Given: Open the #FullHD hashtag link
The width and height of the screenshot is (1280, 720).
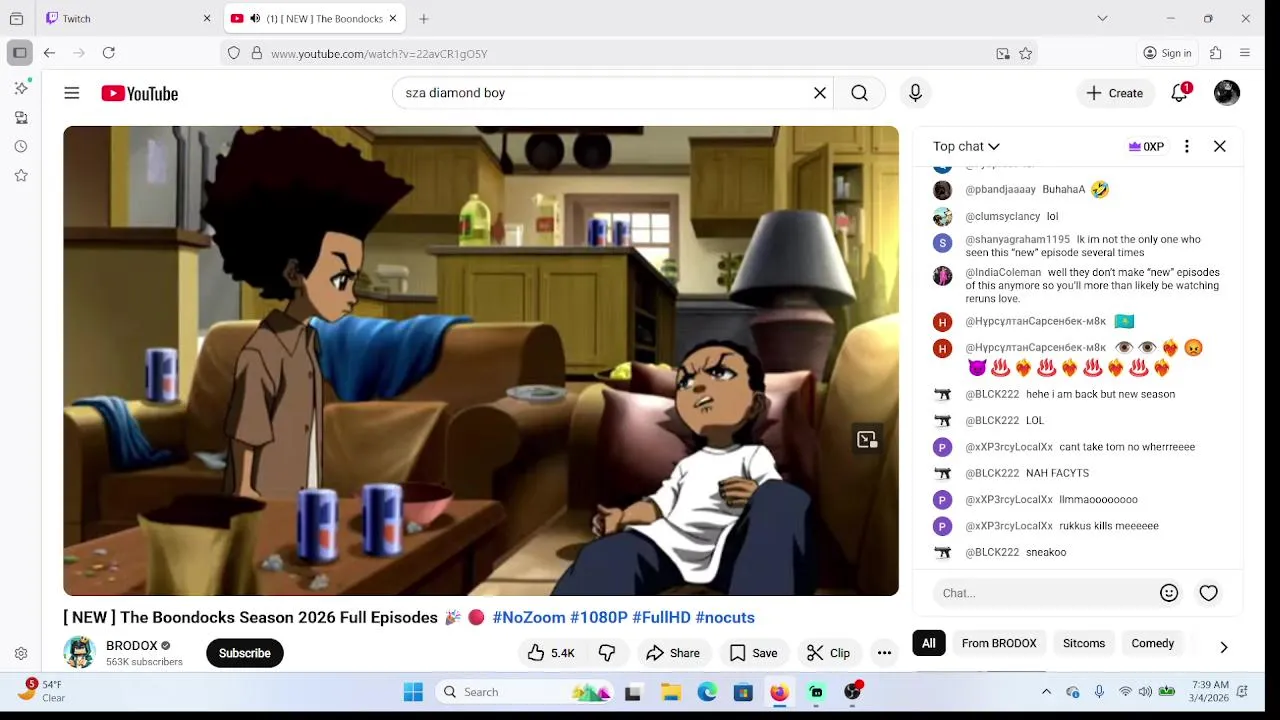Looking at the screenshot, I should tap(661, 618).
